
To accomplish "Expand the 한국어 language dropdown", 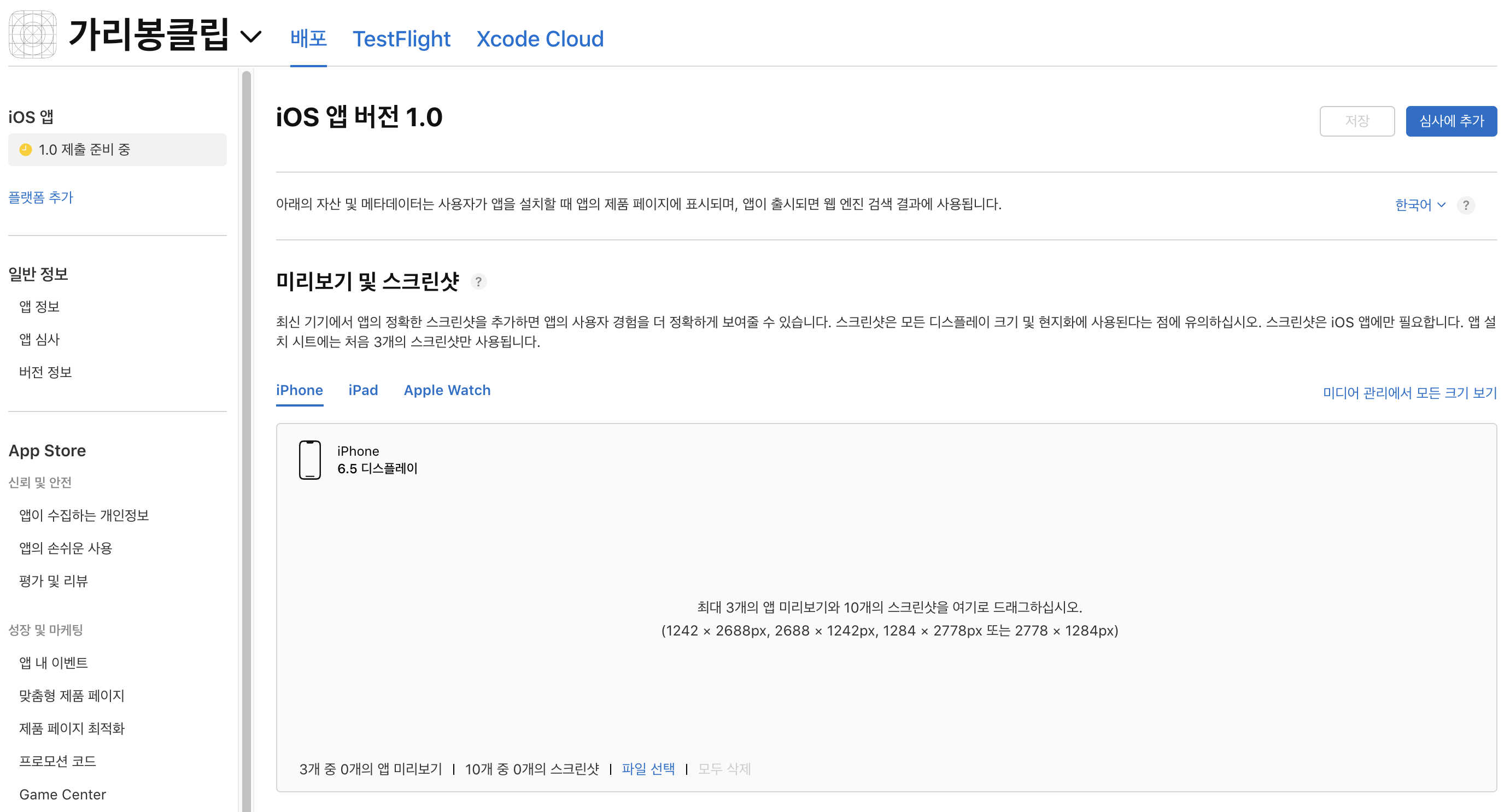I will point(1419,205).
